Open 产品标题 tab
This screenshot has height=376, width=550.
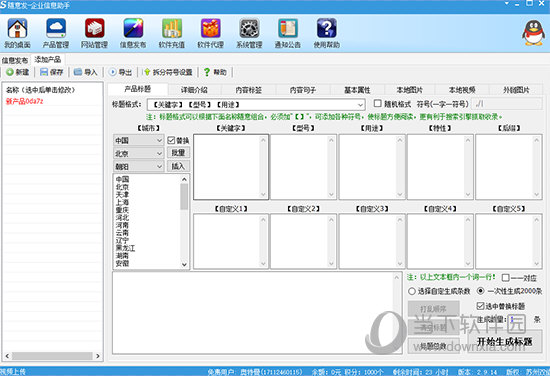pyautogui.click(x=138, y=89)
